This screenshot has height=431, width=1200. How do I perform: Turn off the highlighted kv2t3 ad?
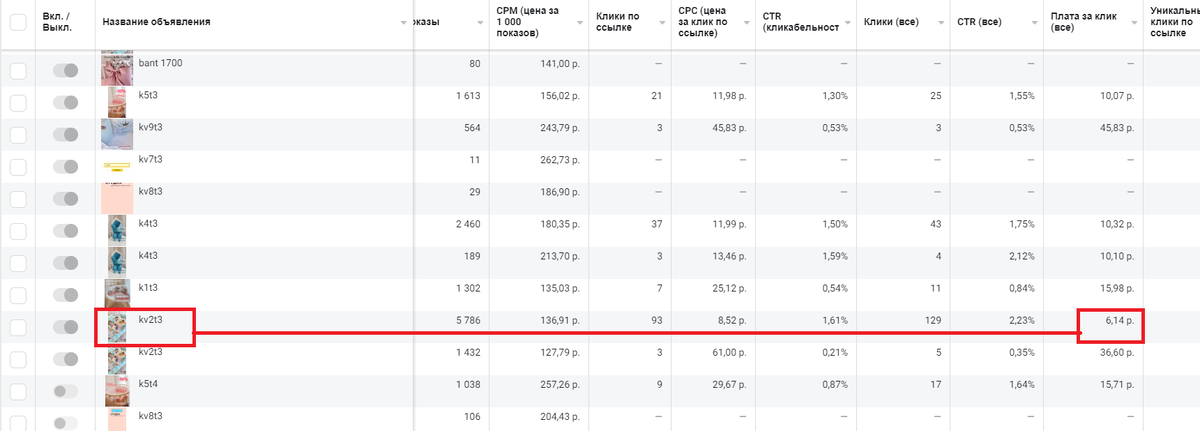coord(66,326)
